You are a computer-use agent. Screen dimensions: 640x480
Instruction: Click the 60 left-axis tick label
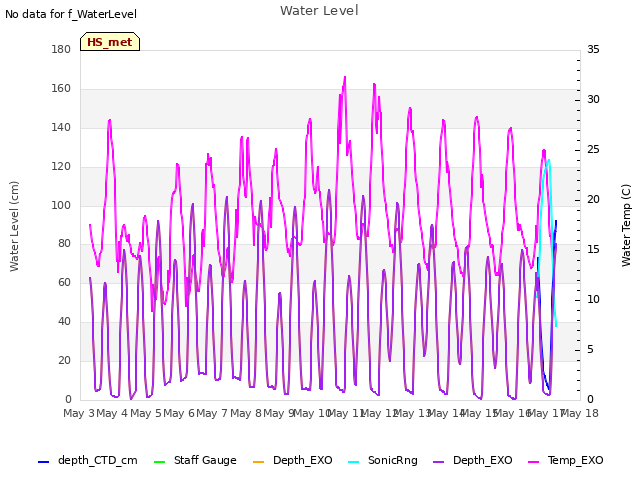(x=64, y=282)
